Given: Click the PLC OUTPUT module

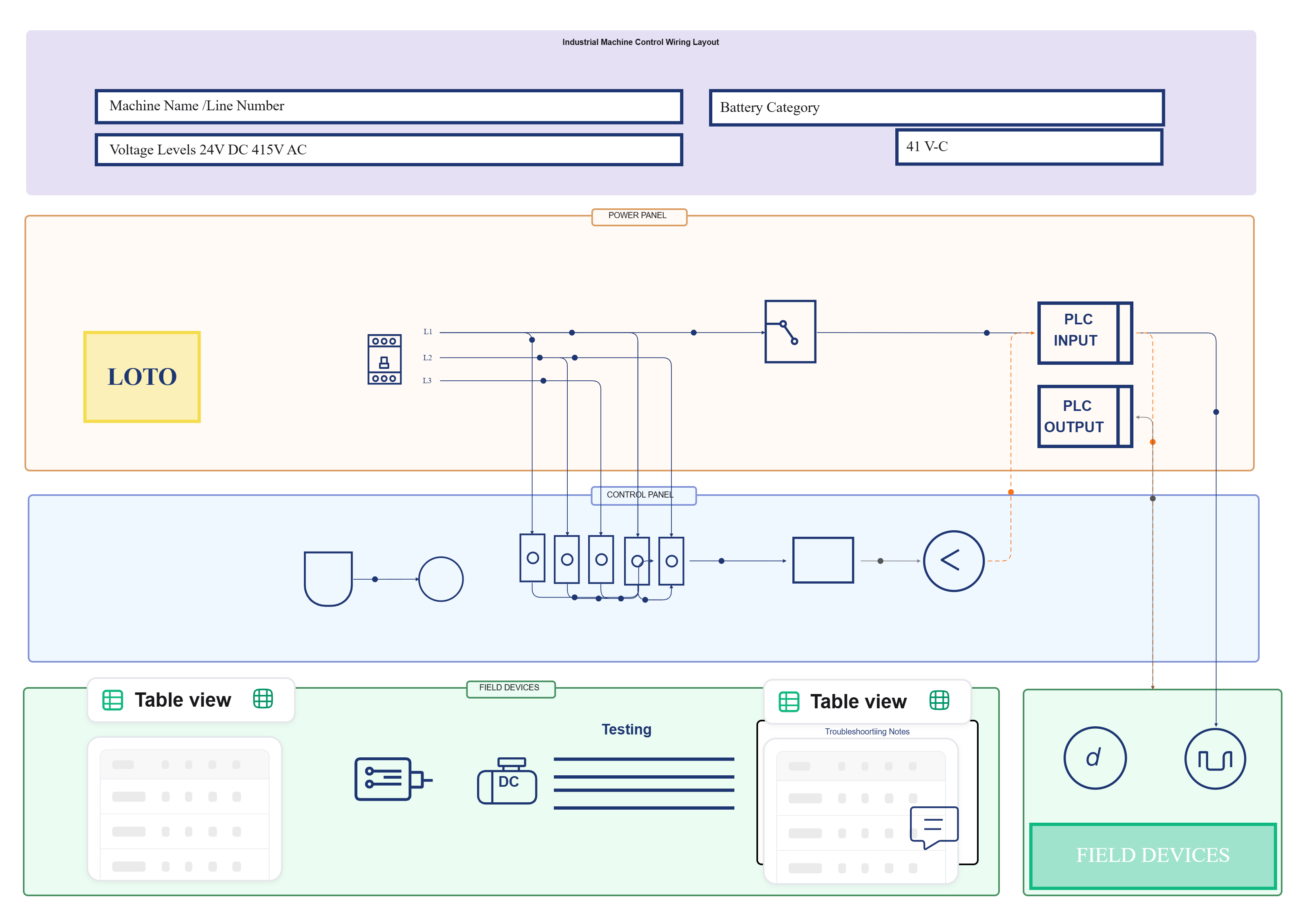Looking at the screenshot, I should 1085,416.
